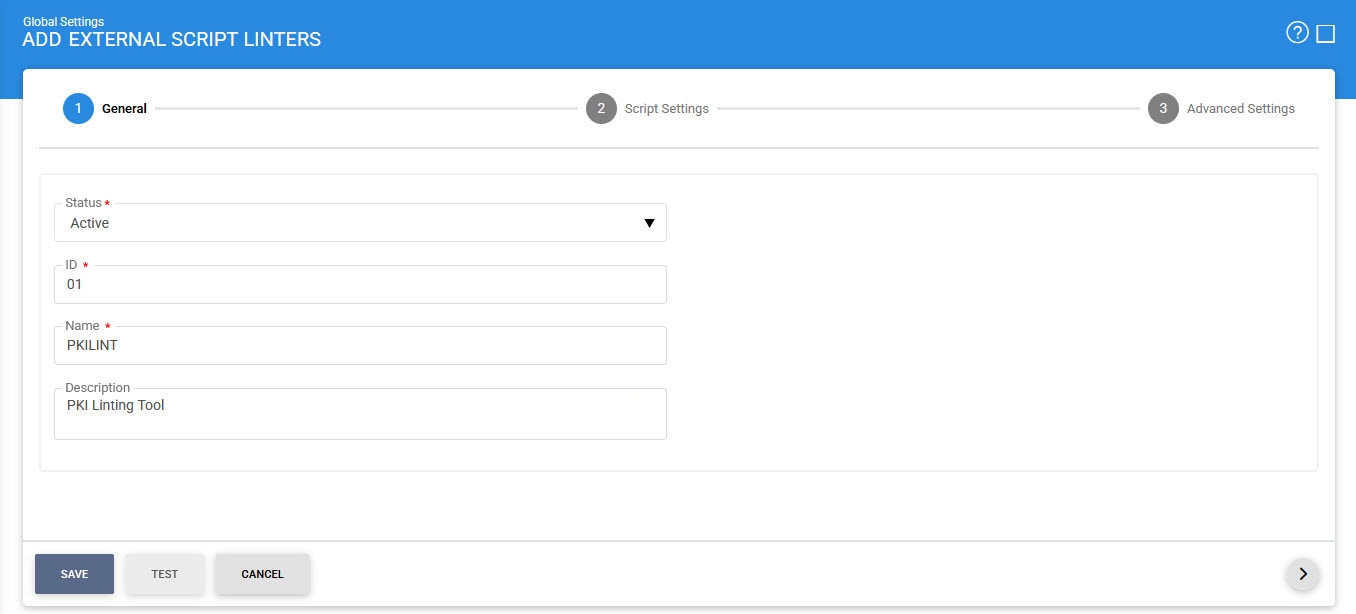This screenshot has width=1356, height=614.
Task: Click the Add External Script Linters title
Action: click(172, 40)
